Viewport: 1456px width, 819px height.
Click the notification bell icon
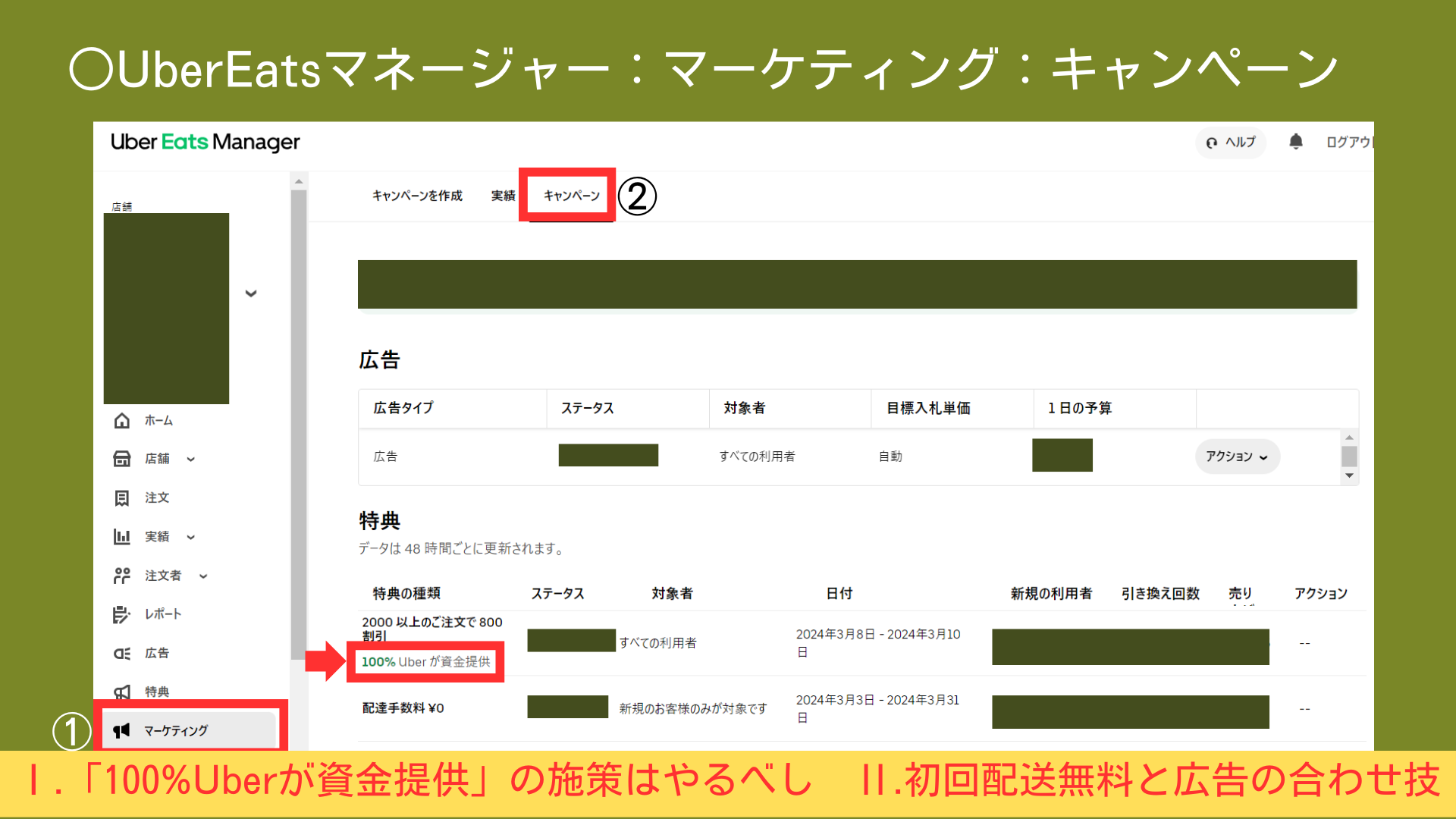click(x=1296, y=142)
